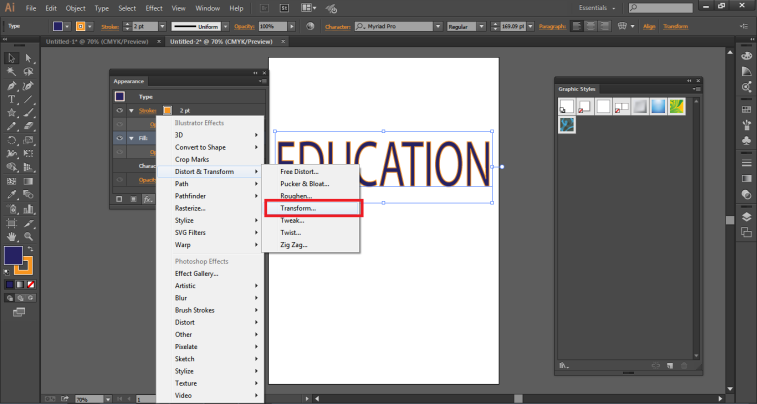Toggle visibility of the Stroke attribute
757x404 pixels.
(x=119, y=110)
